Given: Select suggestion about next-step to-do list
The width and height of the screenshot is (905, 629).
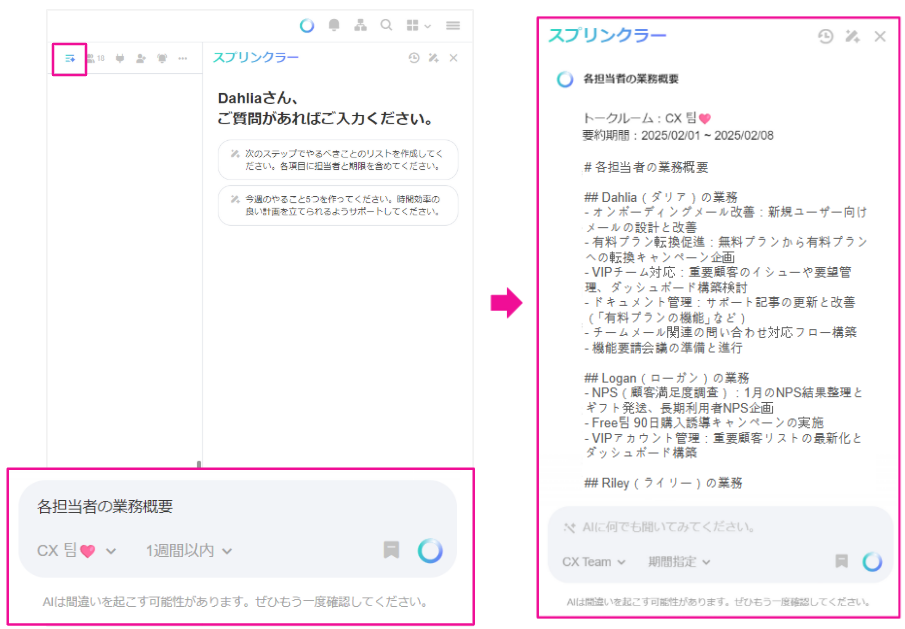Looking at the screenshot, I should coord(338,160).
